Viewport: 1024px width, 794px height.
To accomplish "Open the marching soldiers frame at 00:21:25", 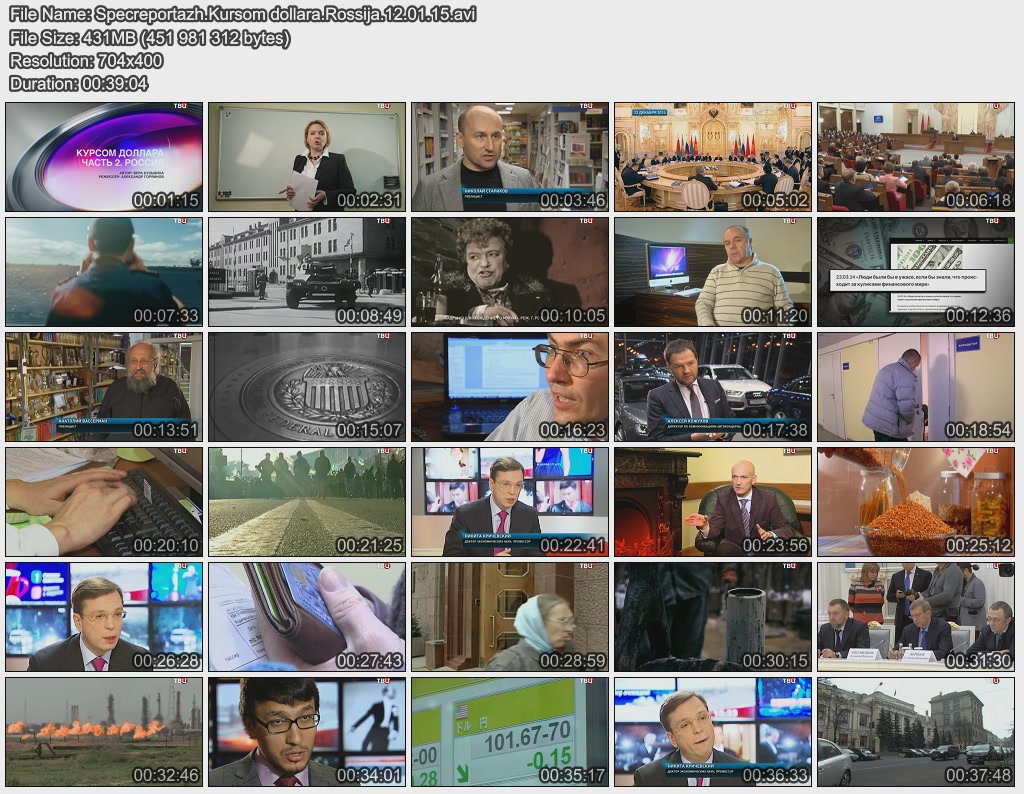I will point(307,501).
